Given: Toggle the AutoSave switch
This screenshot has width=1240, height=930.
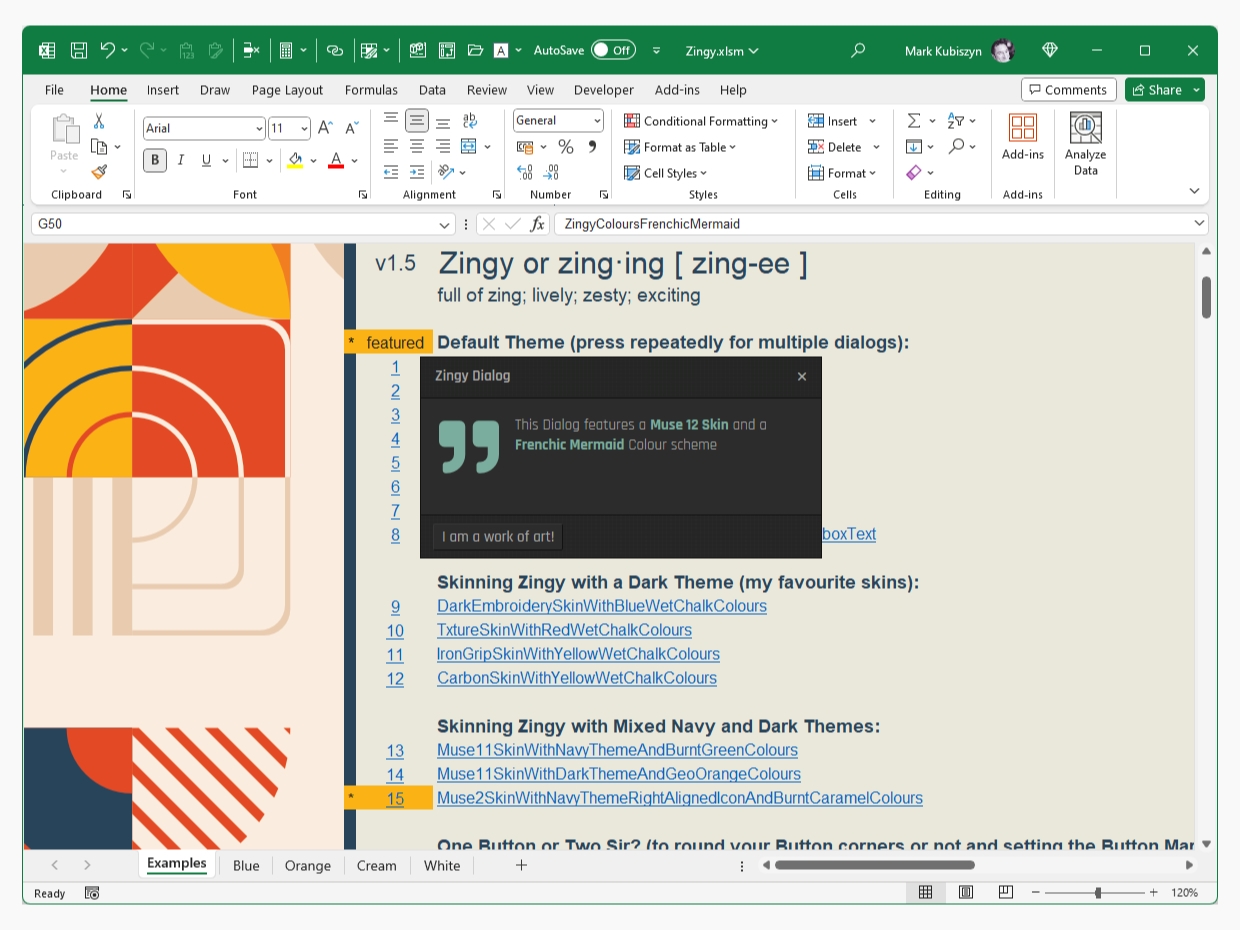Looking at the screenshot, I should point(612,50).
